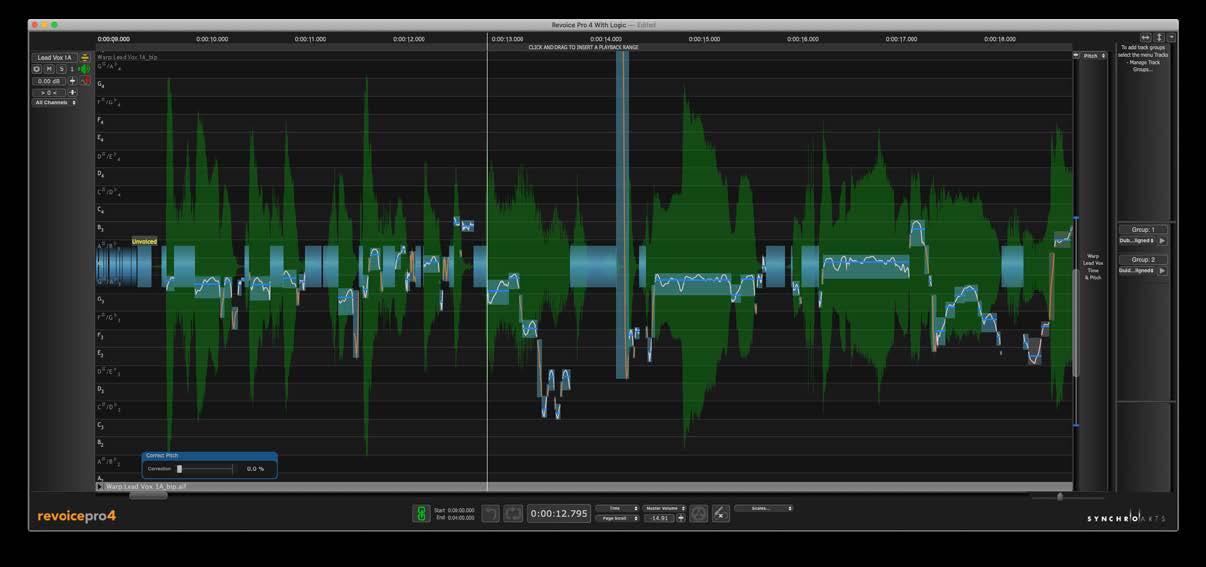Viewport: 1206px width, 567px height.
Task: Click the pencil-with-x tool icon
Action: point(721,513)
